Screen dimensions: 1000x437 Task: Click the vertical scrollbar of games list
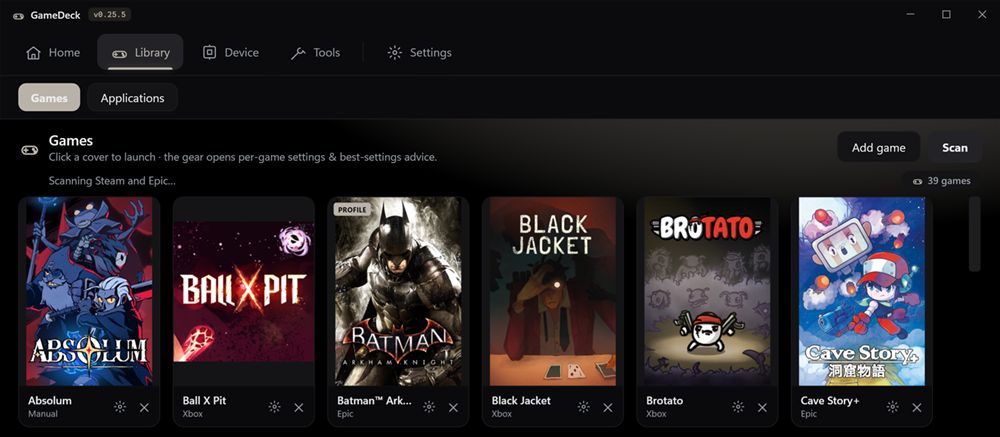tap(974, 234)
